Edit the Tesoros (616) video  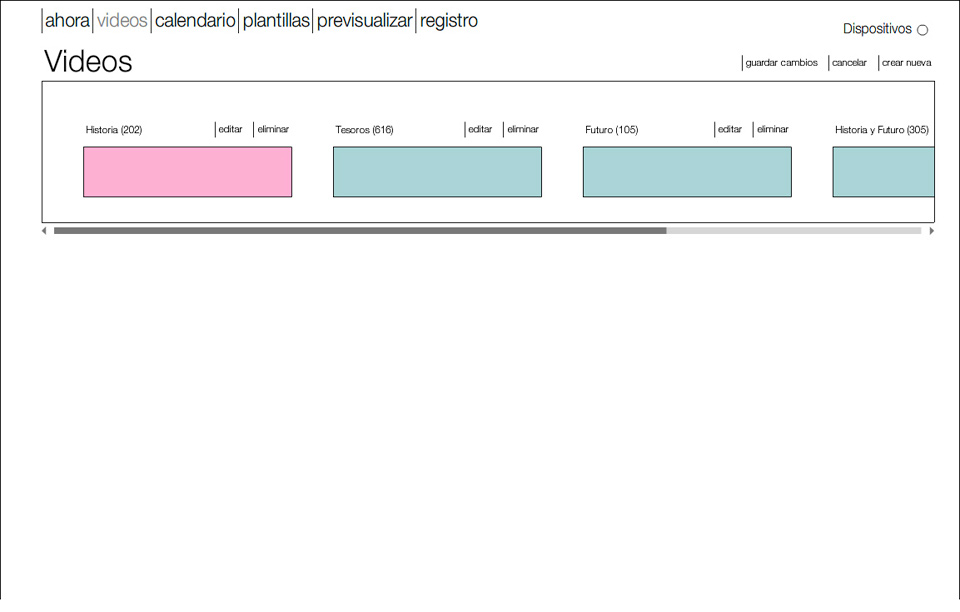tap(480, 129)
